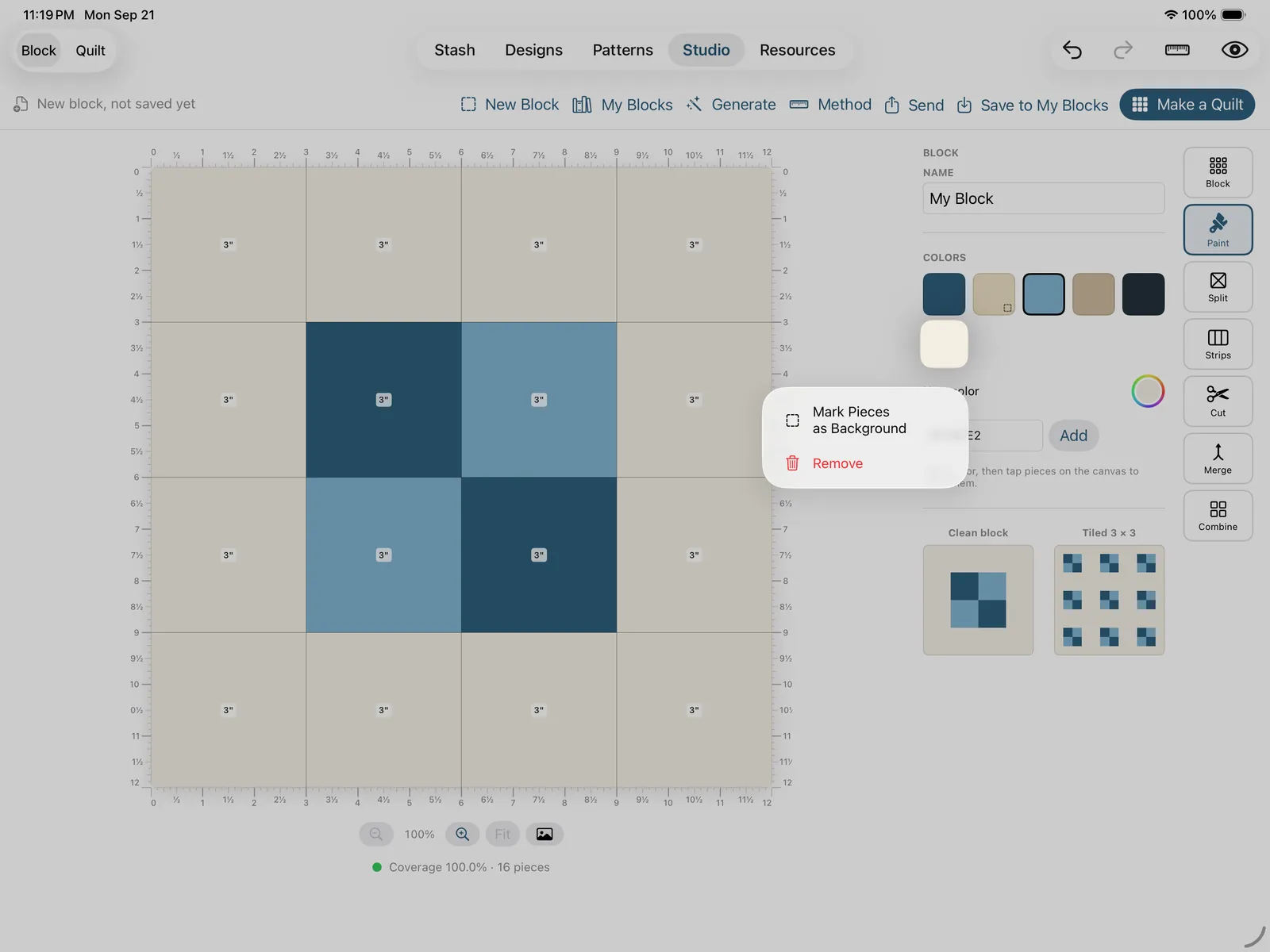The height and width of the screenshot is (952, 1270).
Task: Open the Tiled 3 × 3 preview
Action: click(1109, 600)
